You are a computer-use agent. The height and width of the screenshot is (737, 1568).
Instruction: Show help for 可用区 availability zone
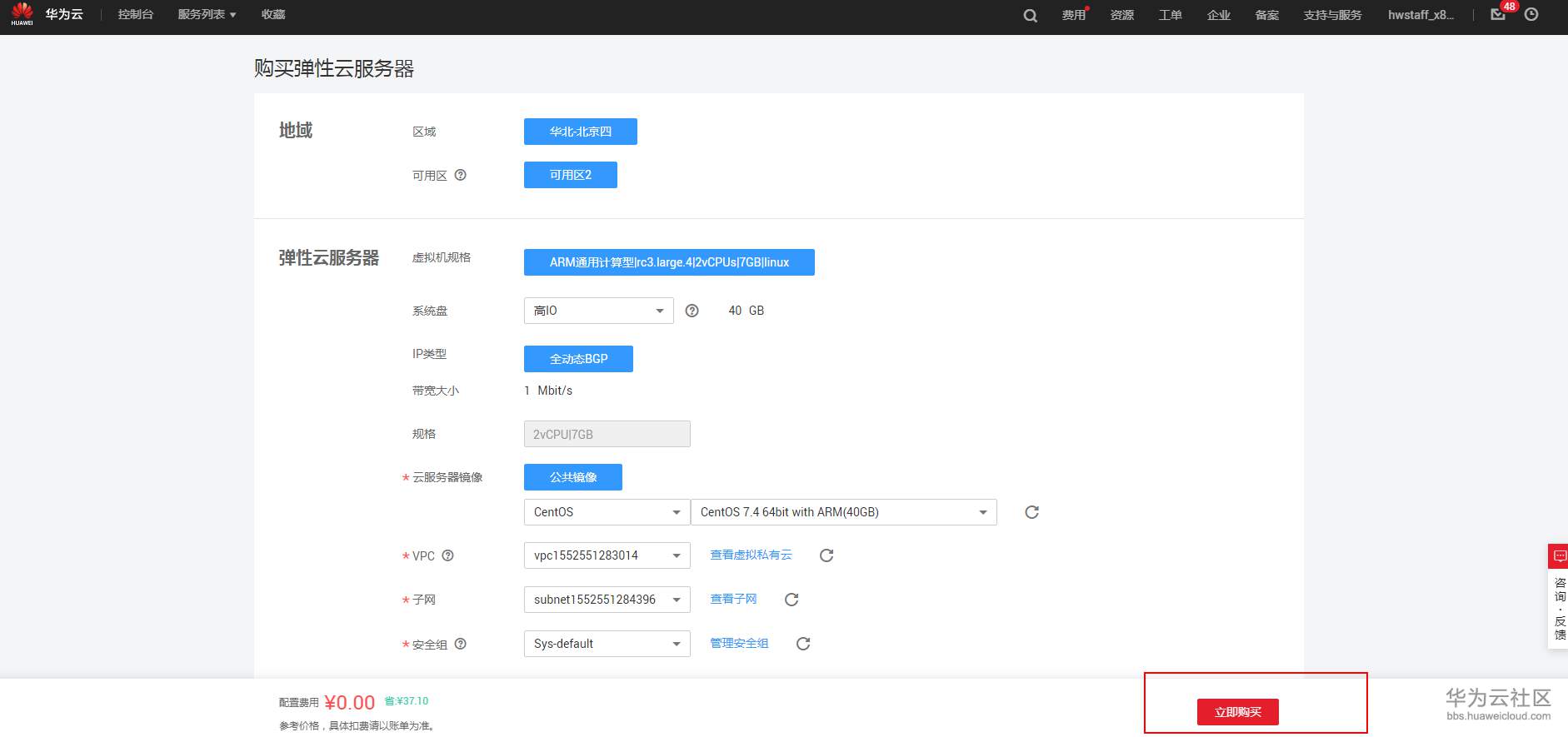click(x=461, y=175)
